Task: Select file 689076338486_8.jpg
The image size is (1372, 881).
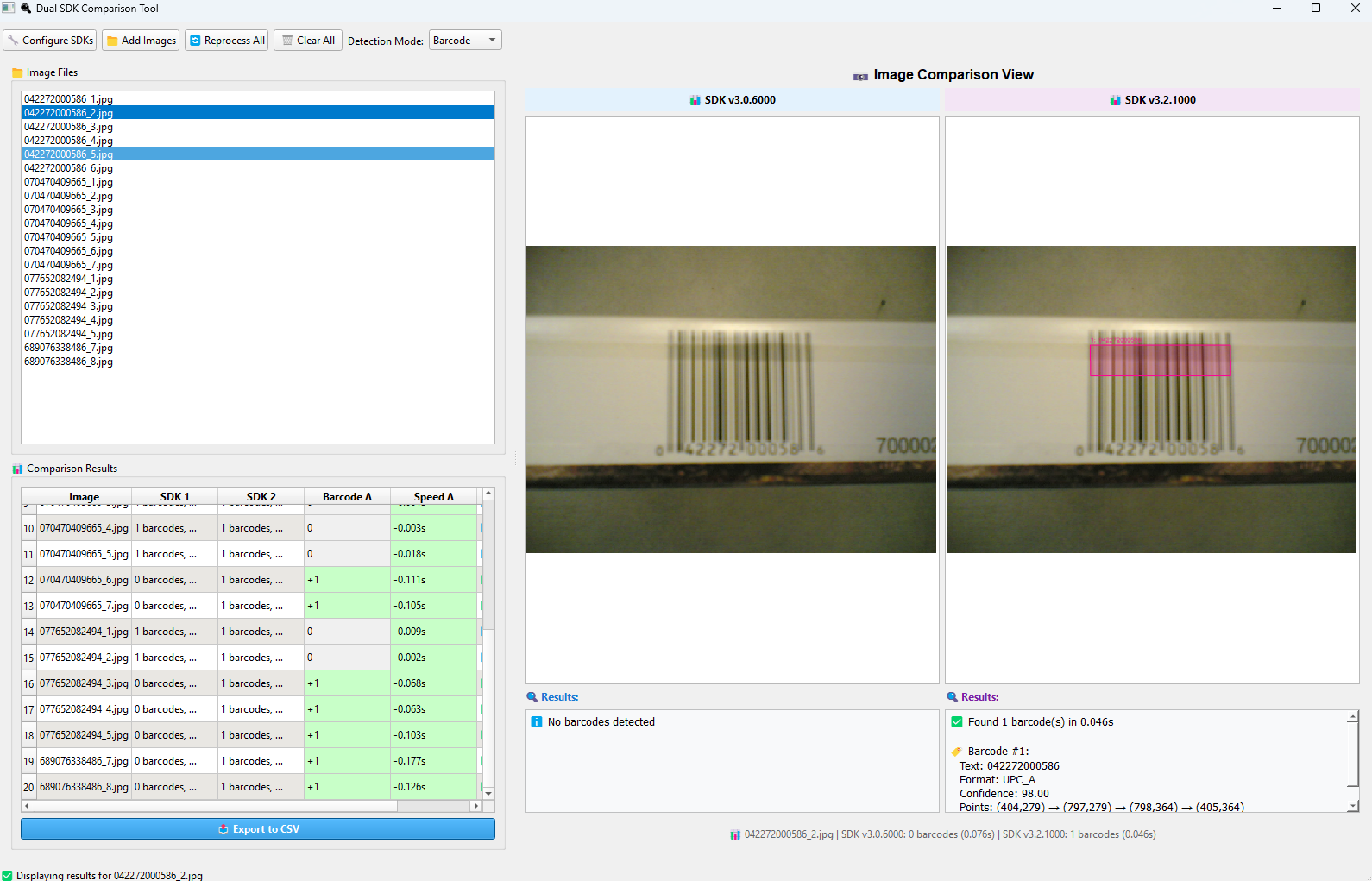Action: [258, 362]
